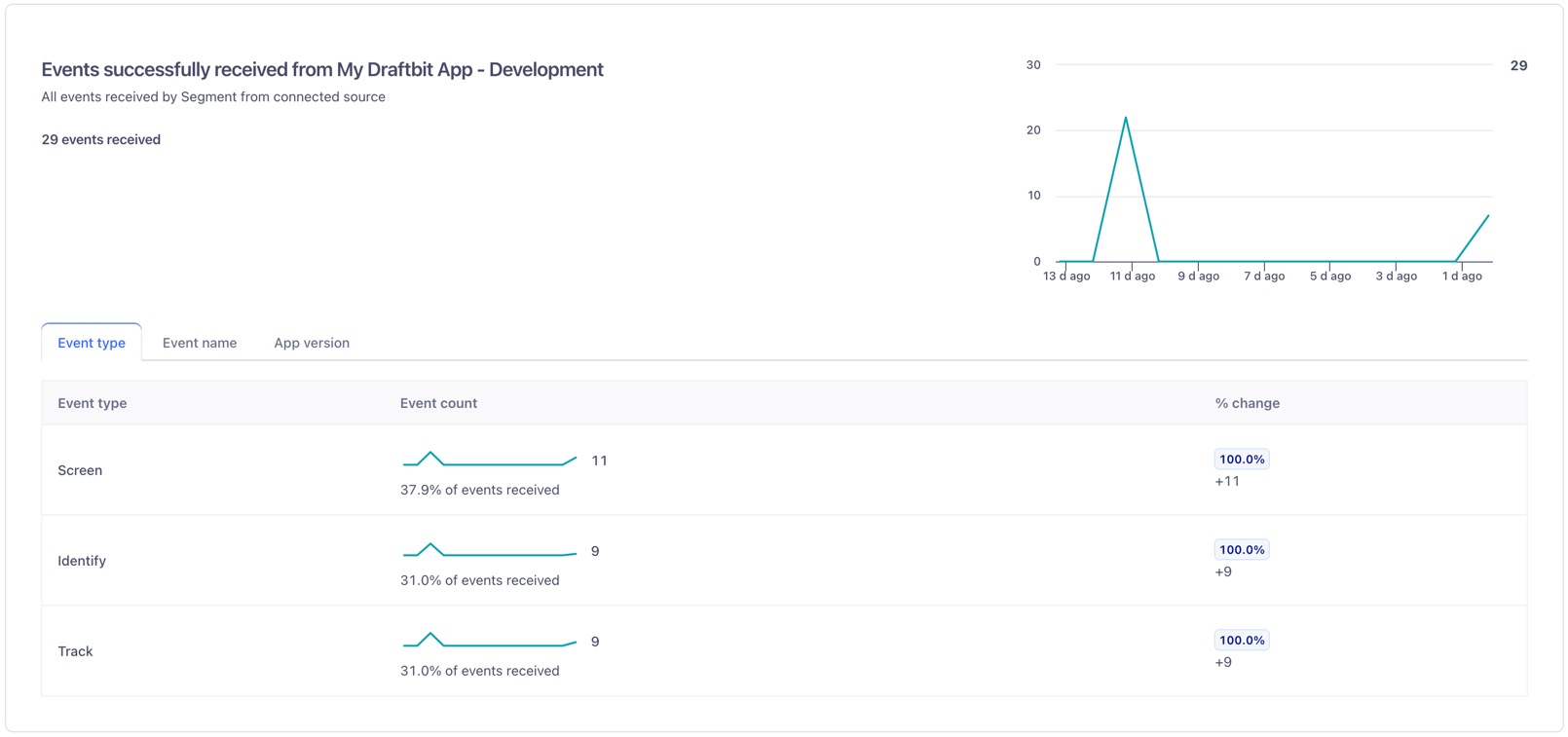Click the Identify row sparkline chart
This screenshot has height=737, width=1568.
pyautogui.click(x=490, y=550)
